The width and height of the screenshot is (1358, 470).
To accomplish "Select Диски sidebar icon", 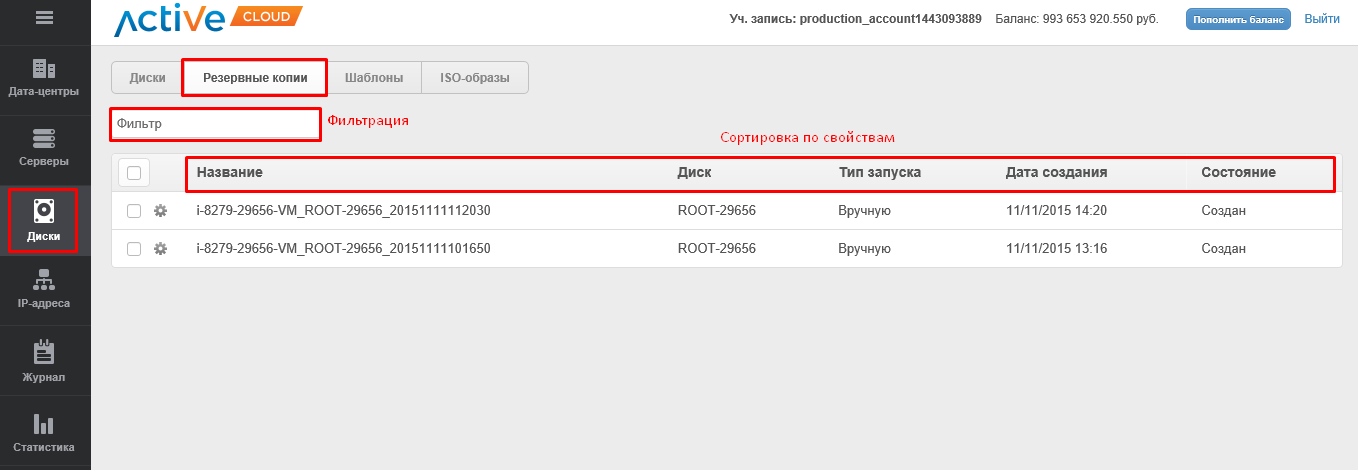I will [44, 220].
